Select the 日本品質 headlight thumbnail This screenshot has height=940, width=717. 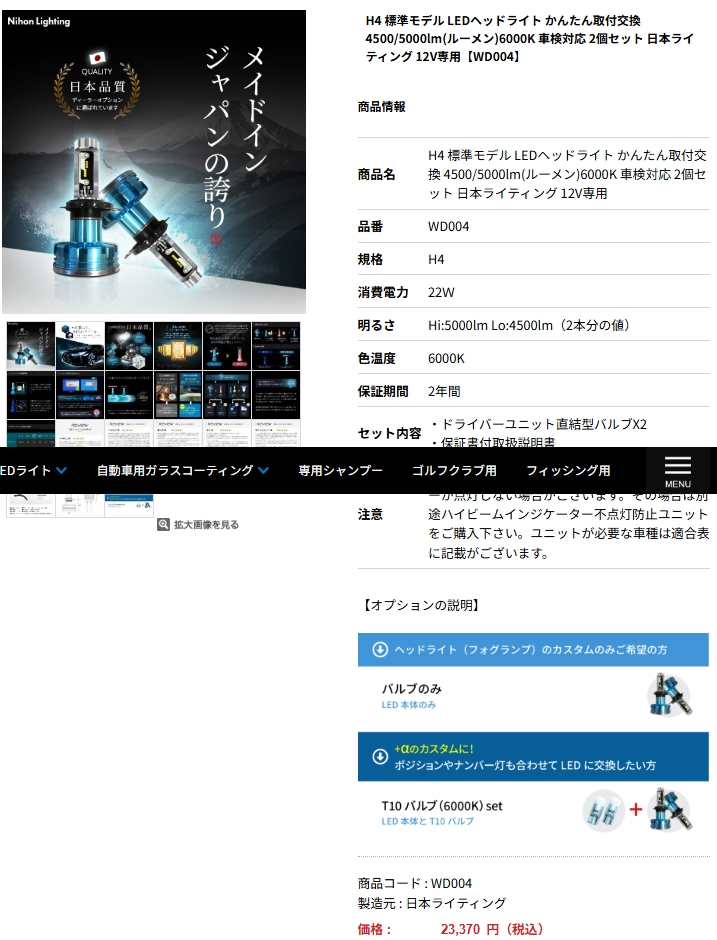click(129, 346)
